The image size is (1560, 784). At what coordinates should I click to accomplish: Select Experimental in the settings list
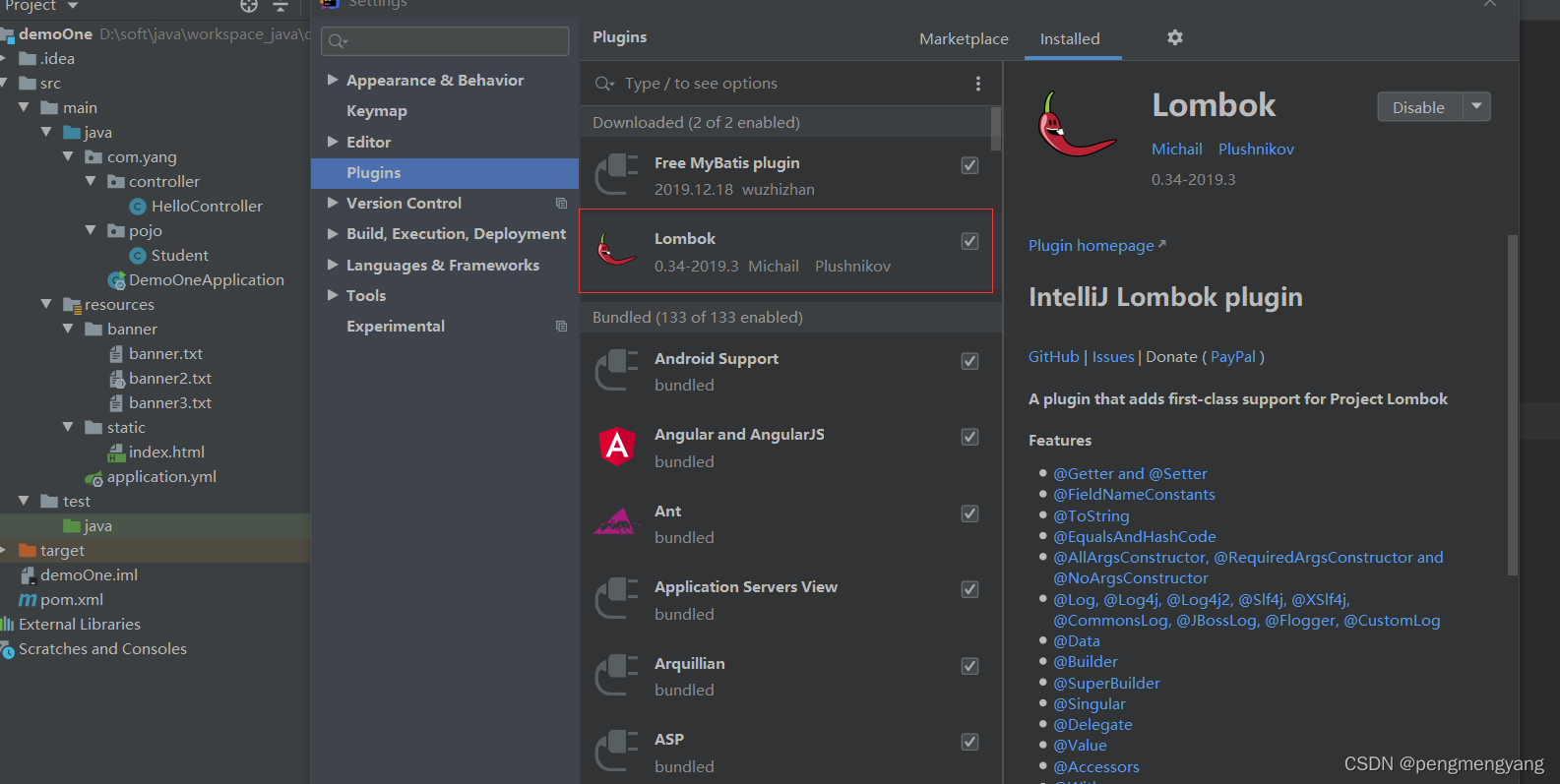click(396, 327)
